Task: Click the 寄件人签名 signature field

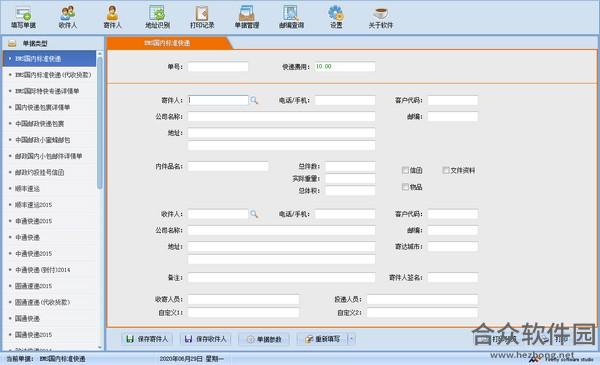Action: point(453,277)
